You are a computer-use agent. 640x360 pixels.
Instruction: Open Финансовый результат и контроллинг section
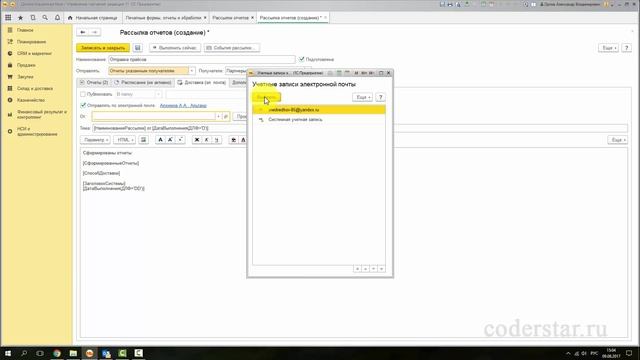point(42,114)
